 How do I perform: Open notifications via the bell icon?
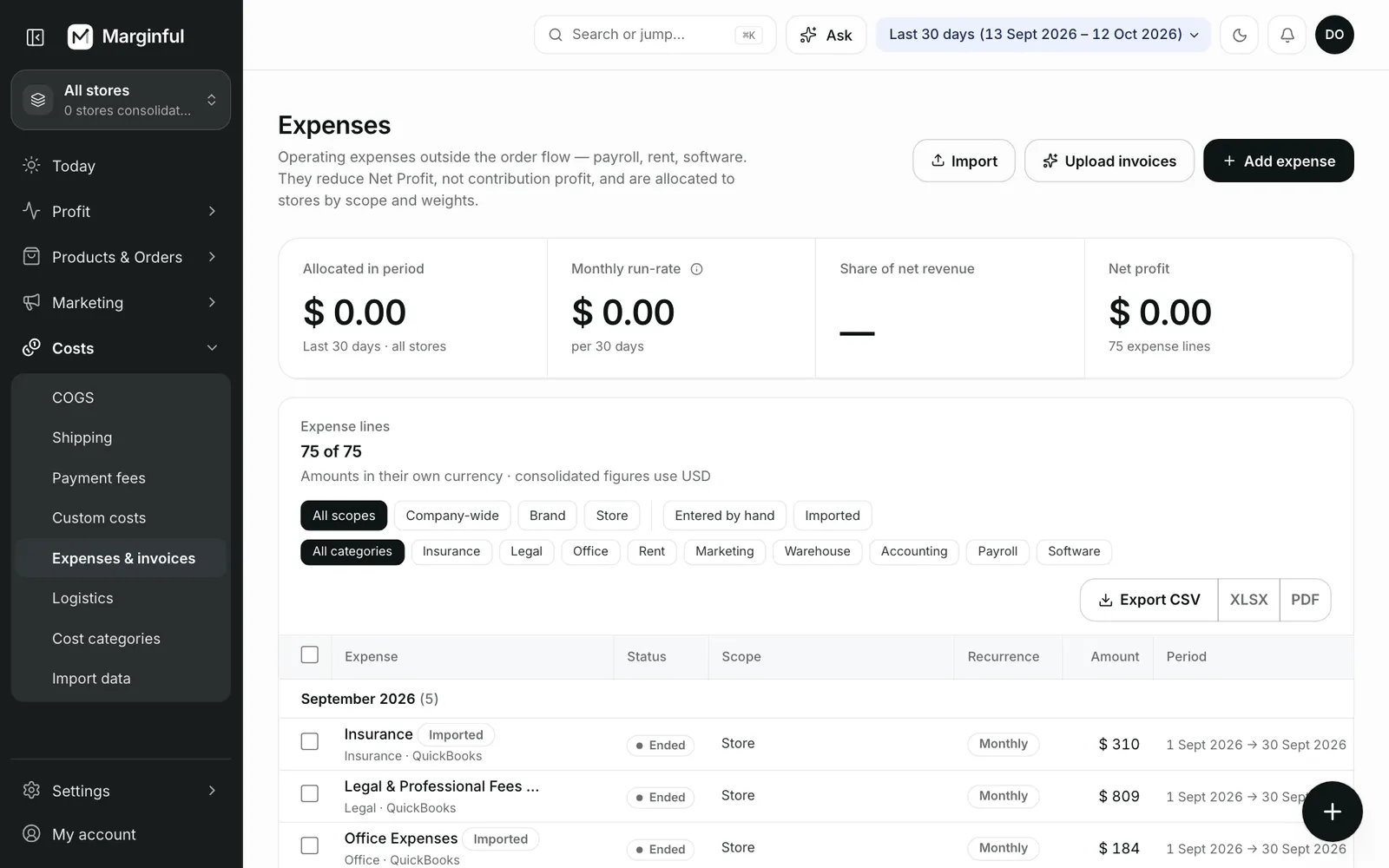pyautogui.click(x=1287, y=35)
